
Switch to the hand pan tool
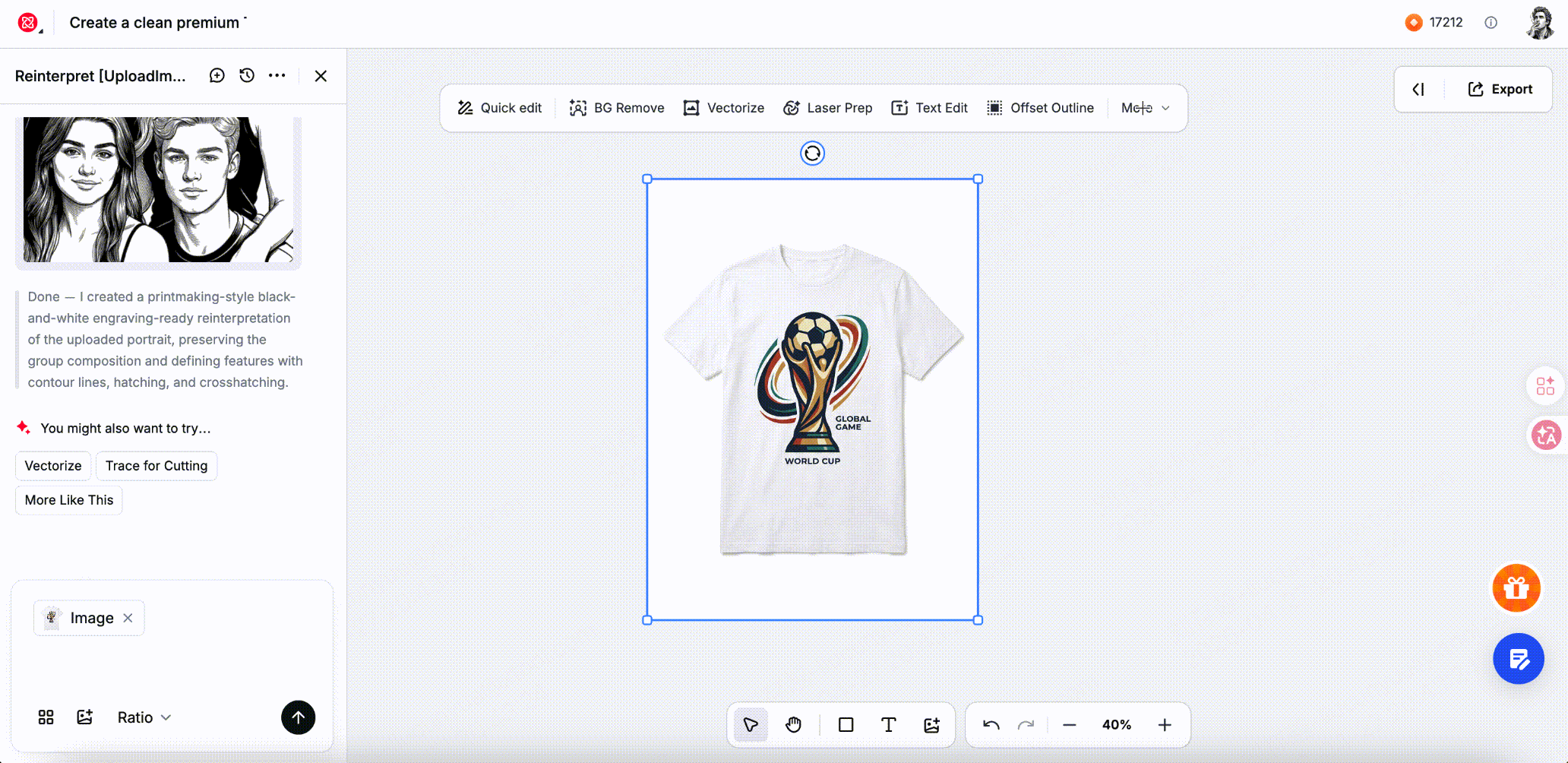pos(794,725)
